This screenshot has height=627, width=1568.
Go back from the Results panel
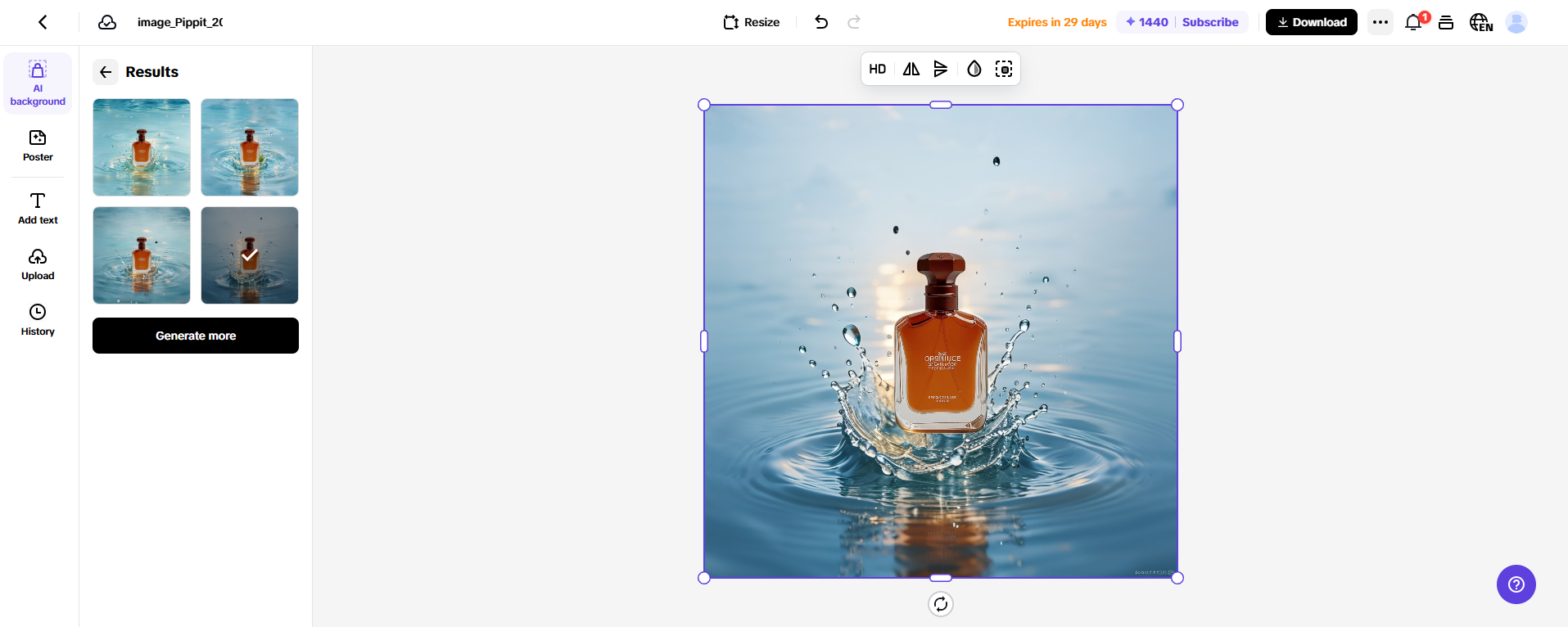(106, 72)
